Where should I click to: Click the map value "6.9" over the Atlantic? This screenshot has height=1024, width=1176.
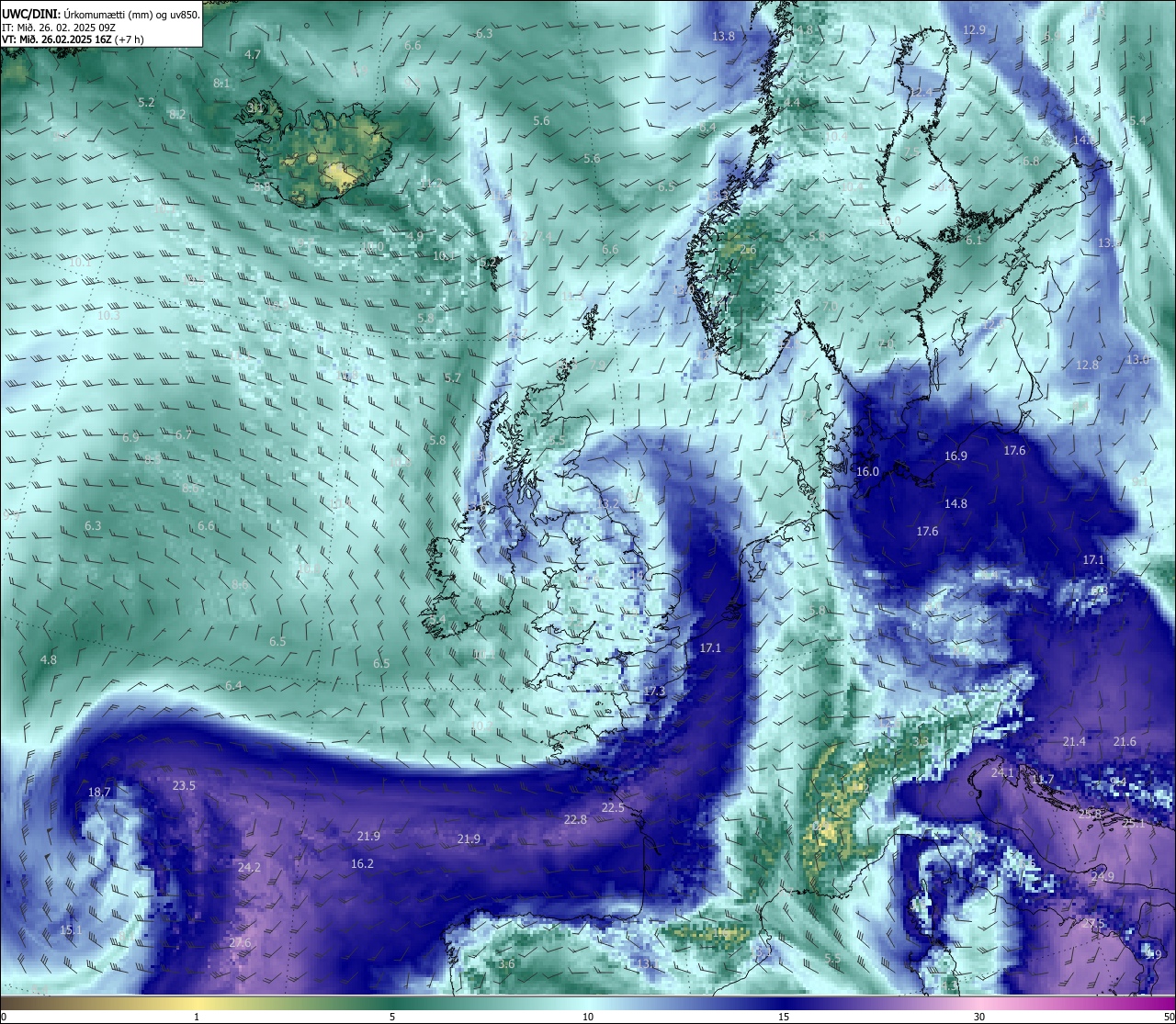(x=130, y=438)
